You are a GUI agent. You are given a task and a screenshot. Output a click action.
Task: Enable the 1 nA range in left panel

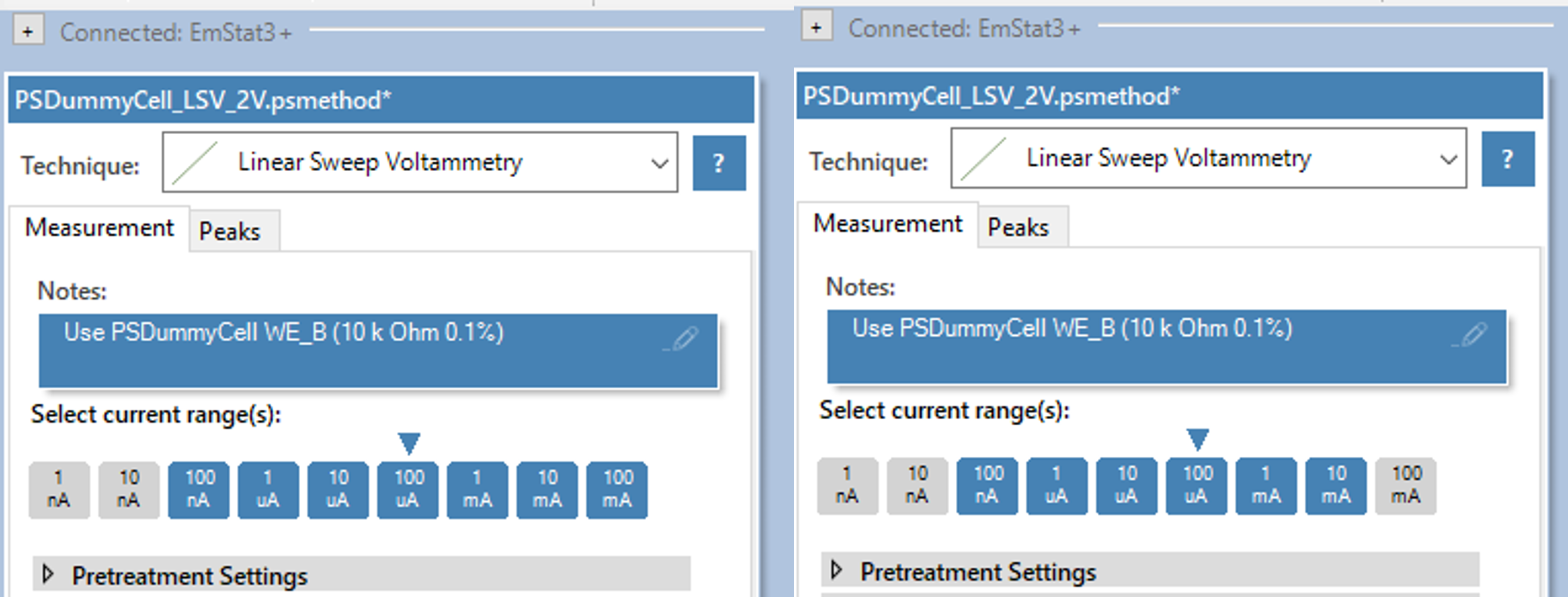click(59, 489)
